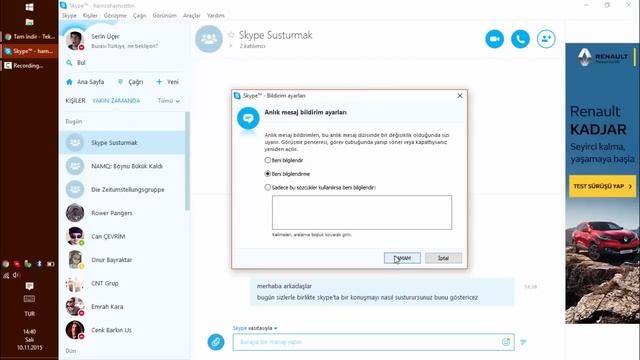Open Can ÇEVRİM contact avatar

[x=75, y=236]
